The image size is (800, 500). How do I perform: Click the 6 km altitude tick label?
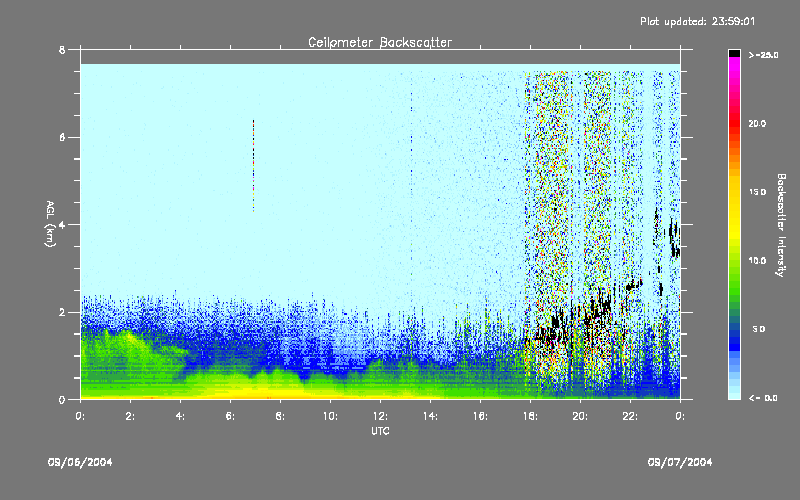[x=62, y=138]
